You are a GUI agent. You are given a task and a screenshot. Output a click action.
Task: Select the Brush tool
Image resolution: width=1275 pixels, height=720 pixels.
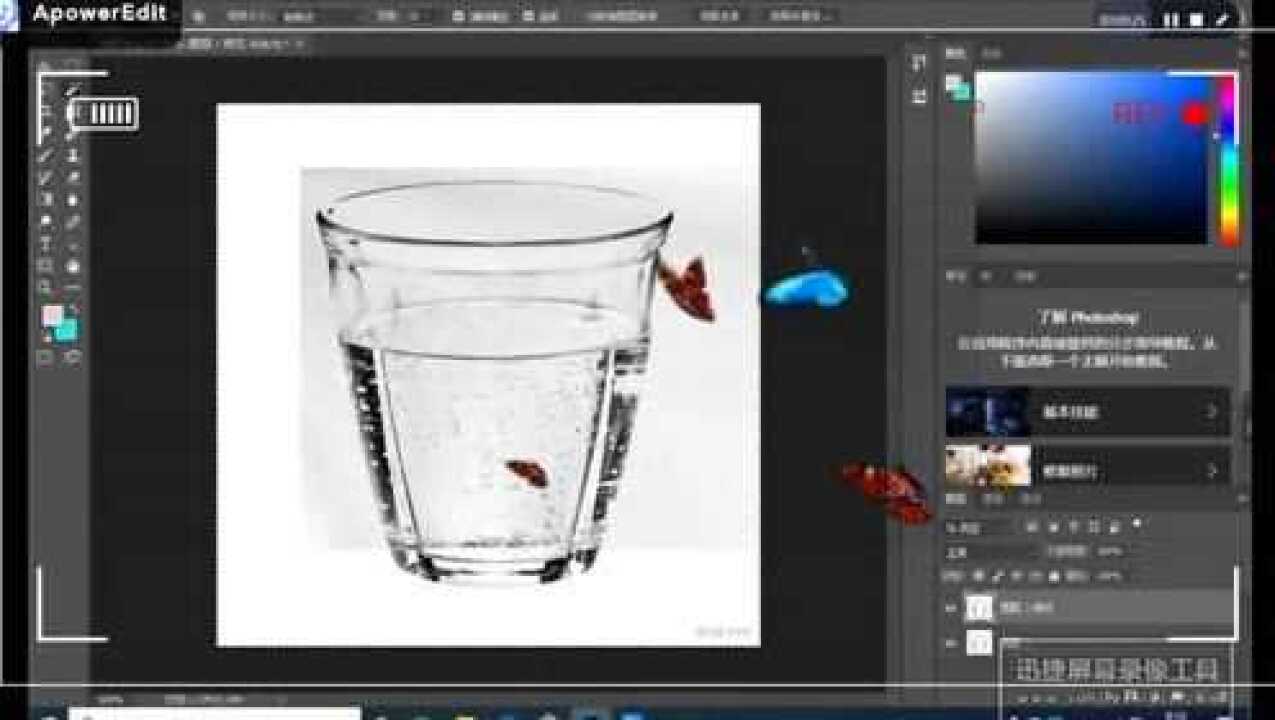45,155
